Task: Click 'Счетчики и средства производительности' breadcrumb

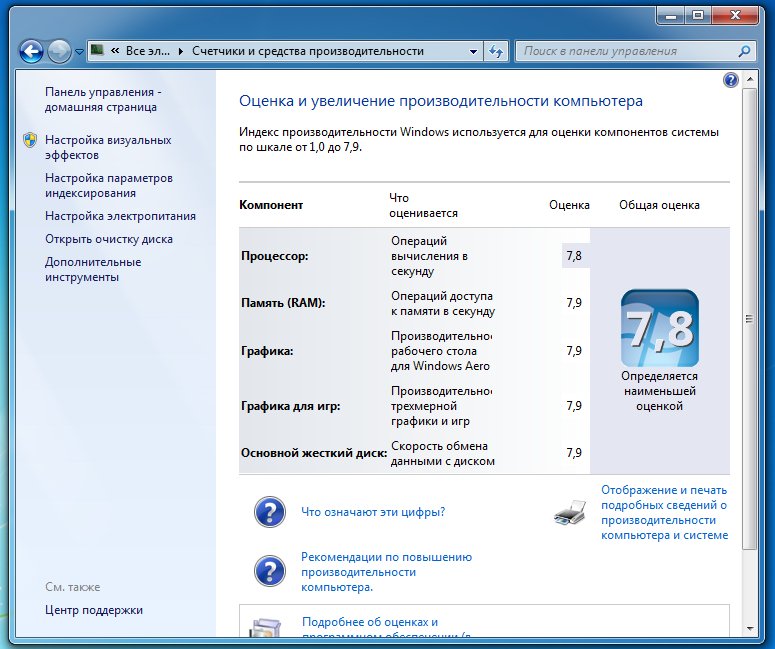Action: (308, 51)
